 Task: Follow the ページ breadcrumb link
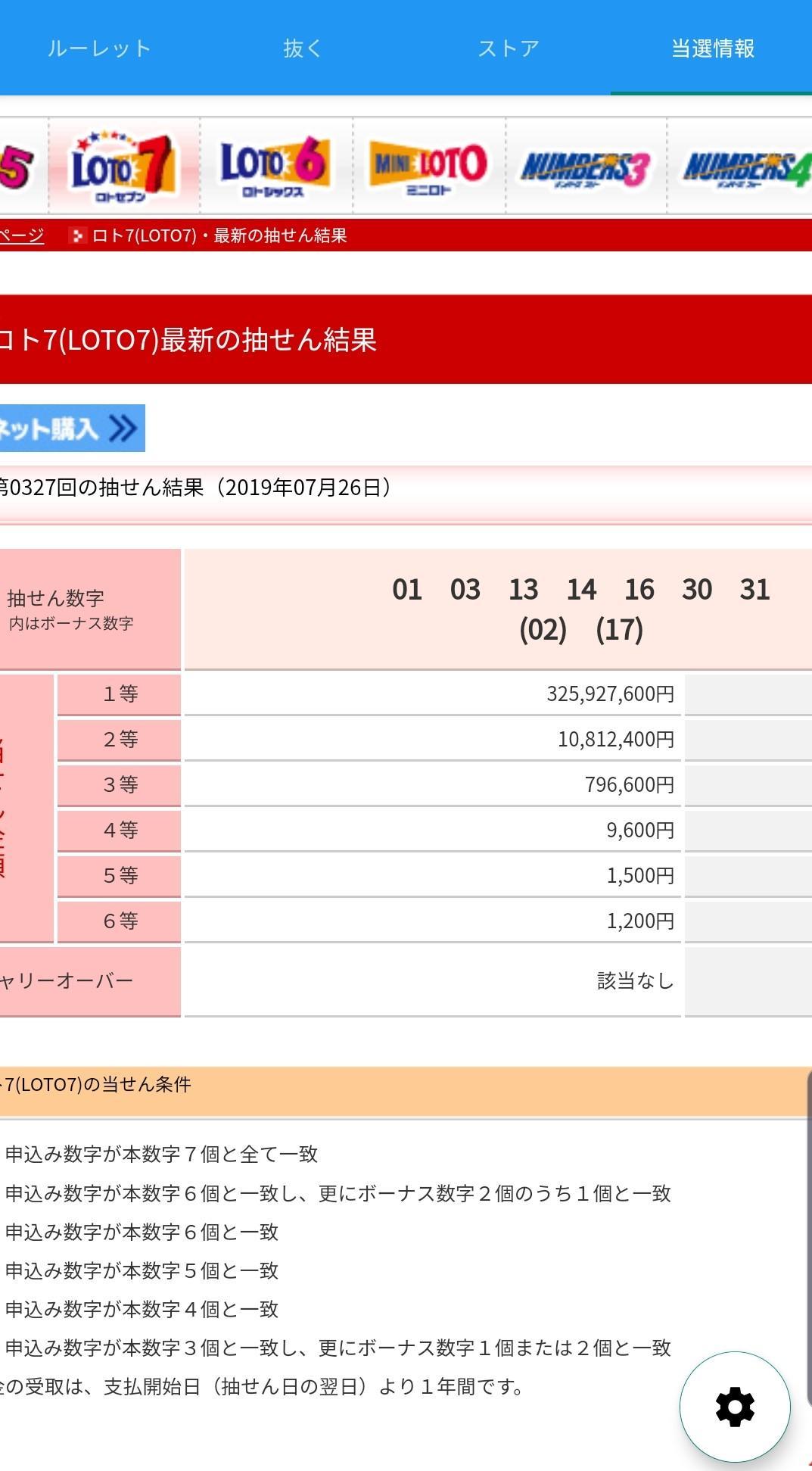pyautogui.click(x=21, y=235)
